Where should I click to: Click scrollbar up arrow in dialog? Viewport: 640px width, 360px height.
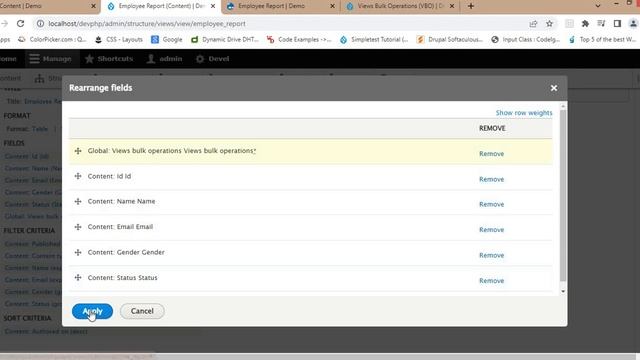563,106
